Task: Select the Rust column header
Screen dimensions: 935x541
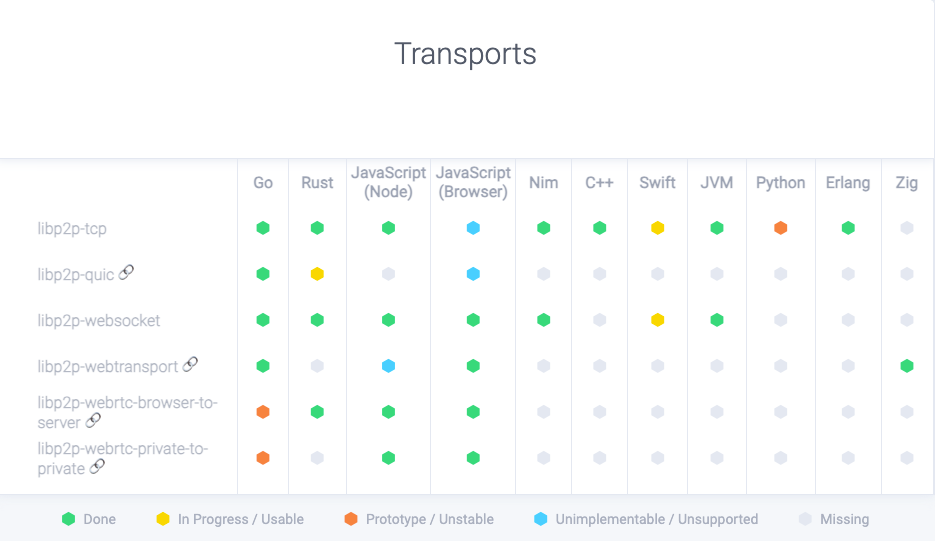Action: [317, 183]
